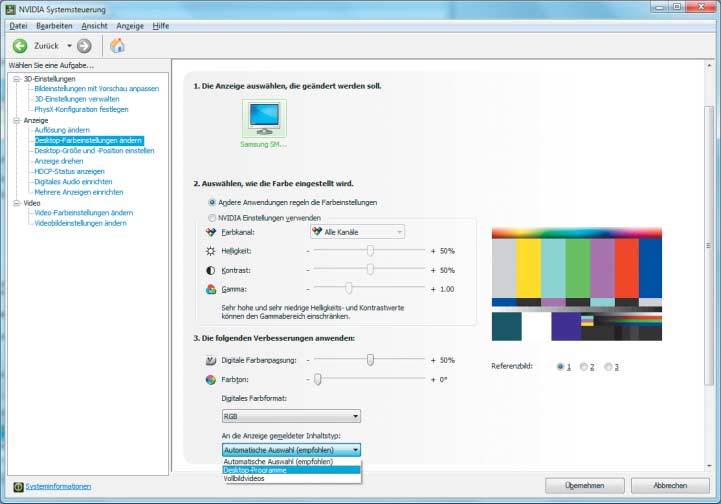Open the Datei menu

point(18,26)
